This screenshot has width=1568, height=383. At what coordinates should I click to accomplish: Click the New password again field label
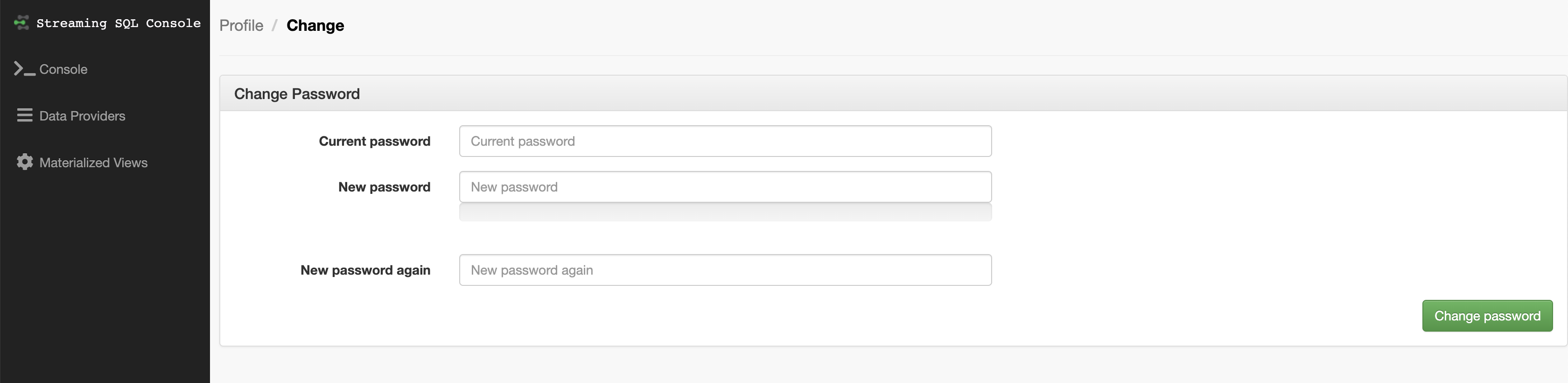365,270
